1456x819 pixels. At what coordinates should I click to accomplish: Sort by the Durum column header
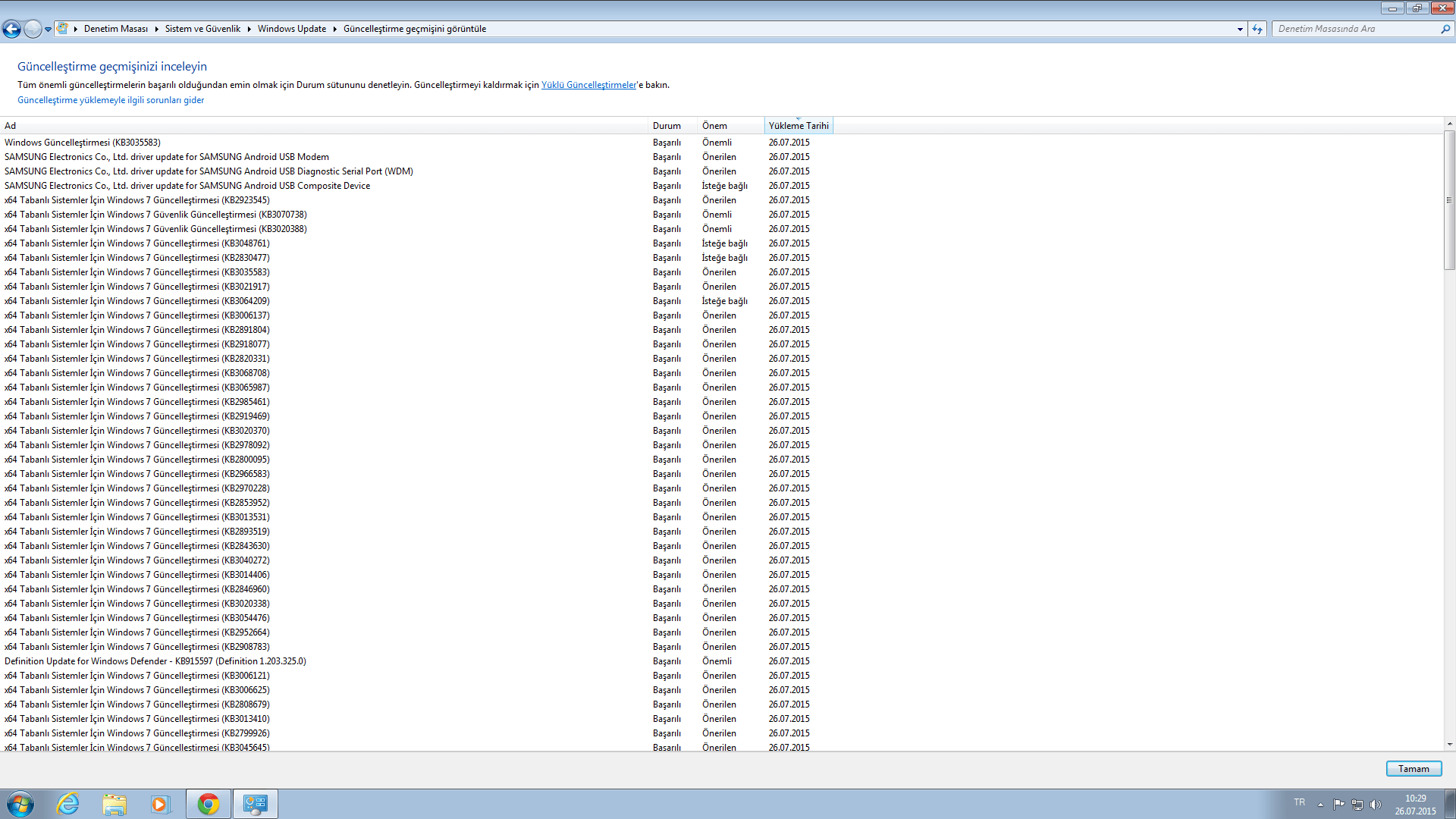(x=667, y=126)
